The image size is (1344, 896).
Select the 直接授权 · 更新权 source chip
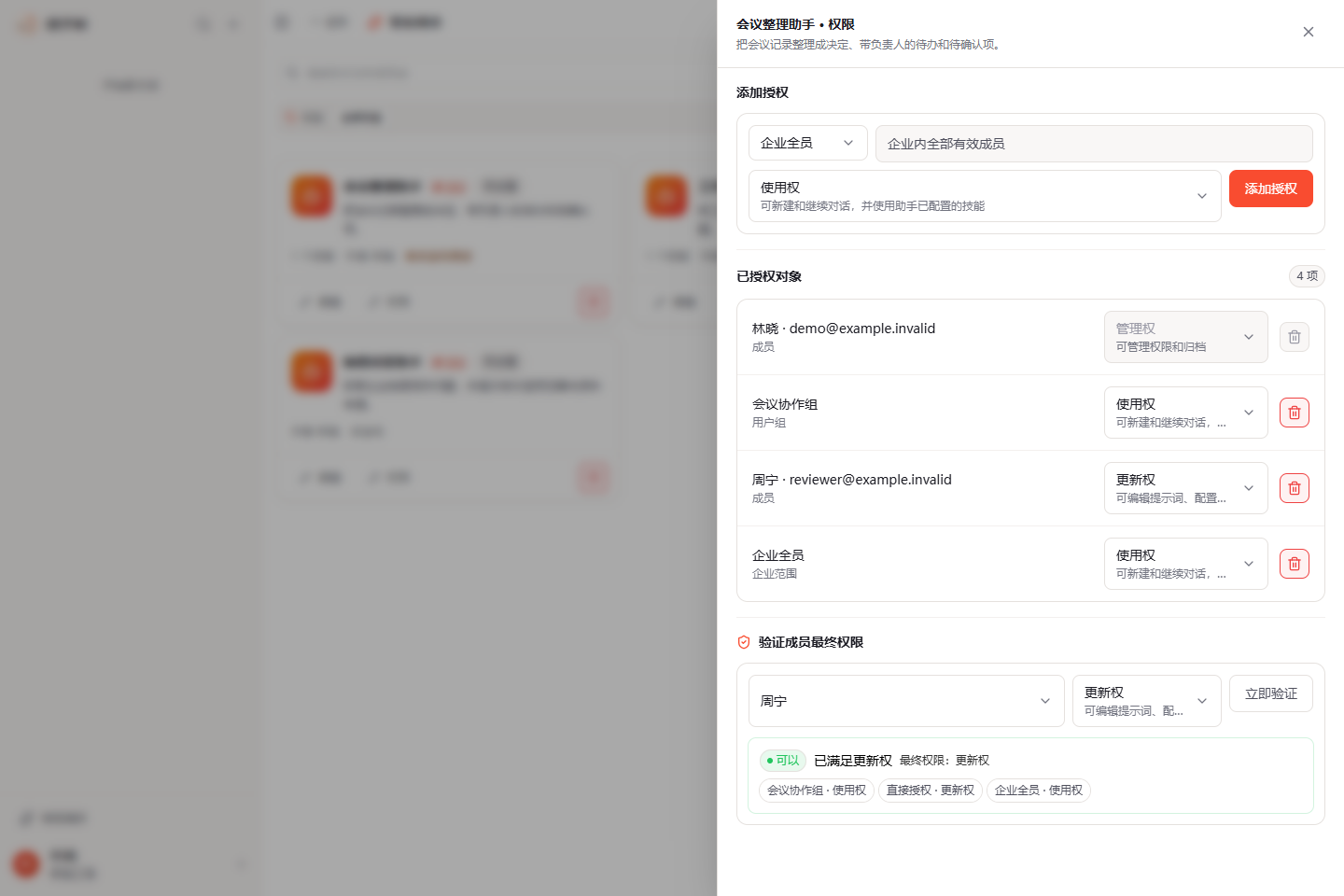(931, 791)
